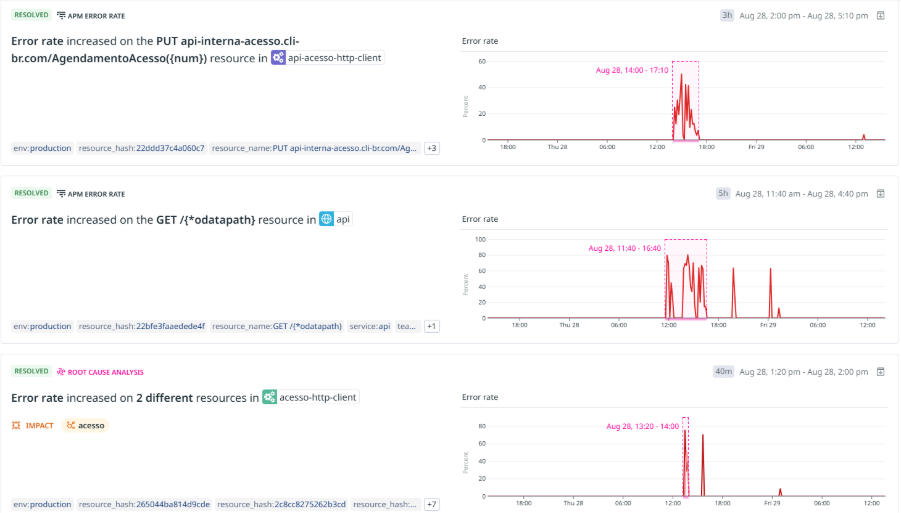The width and height of the screenshot is (901, 513).
Task: Click the orange Impact icon
Action: (x=16, y=425)
